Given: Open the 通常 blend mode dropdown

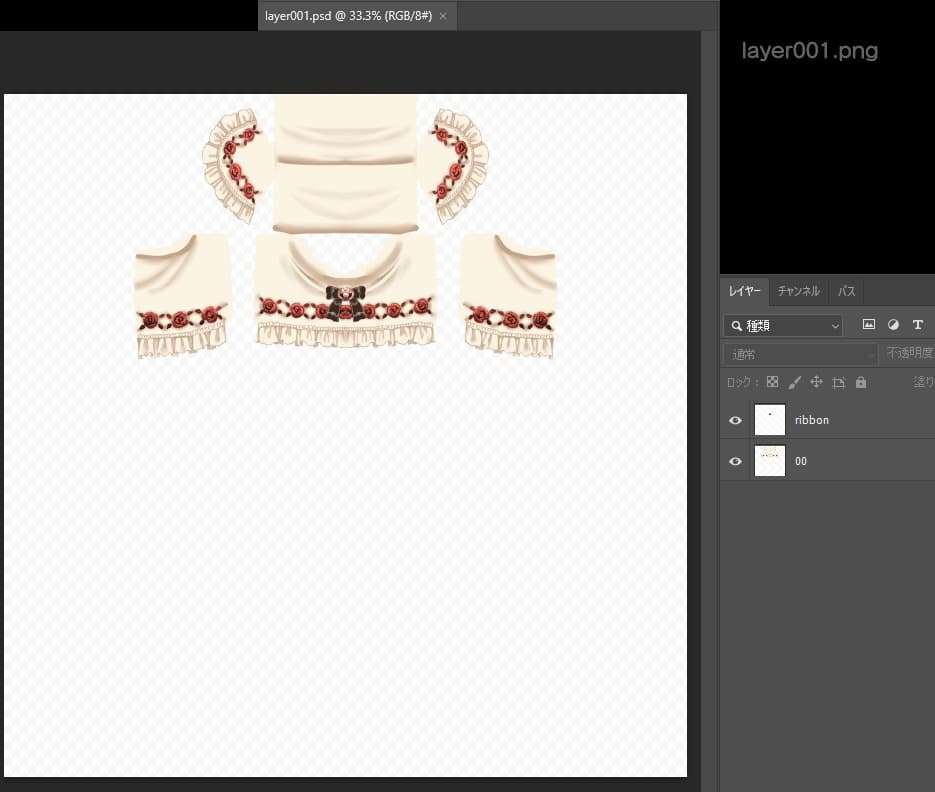Looking at the screenshot, I should click(x=799, y=354).
